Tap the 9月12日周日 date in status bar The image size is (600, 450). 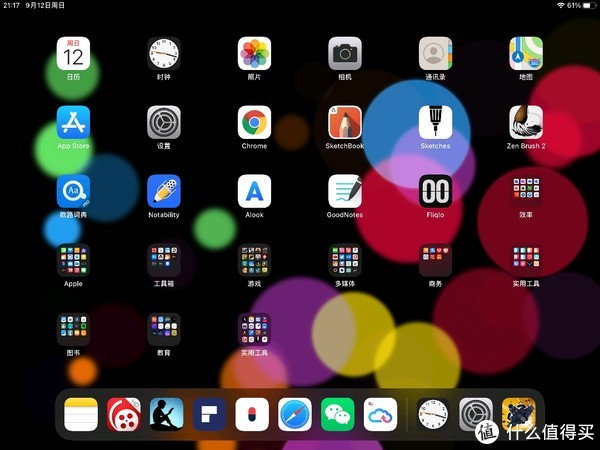point(45,5)
